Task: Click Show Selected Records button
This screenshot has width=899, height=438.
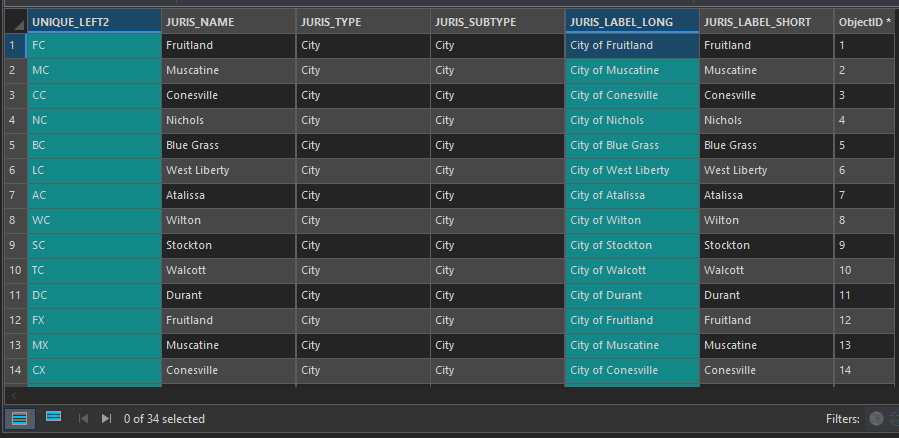Action: 53,418
